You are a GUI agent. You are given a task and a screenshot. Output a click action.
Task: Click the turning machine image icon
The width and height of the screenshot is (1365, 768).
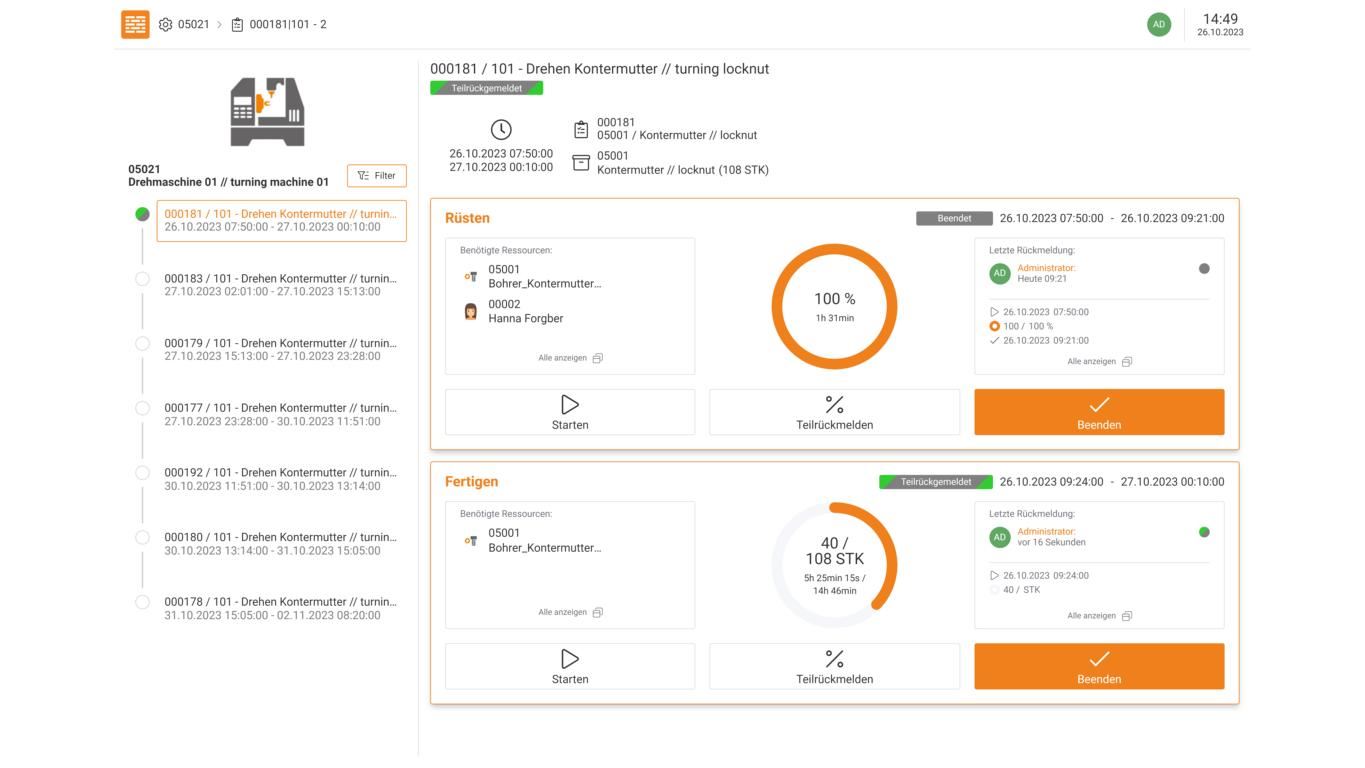click(x=267, y=111)
